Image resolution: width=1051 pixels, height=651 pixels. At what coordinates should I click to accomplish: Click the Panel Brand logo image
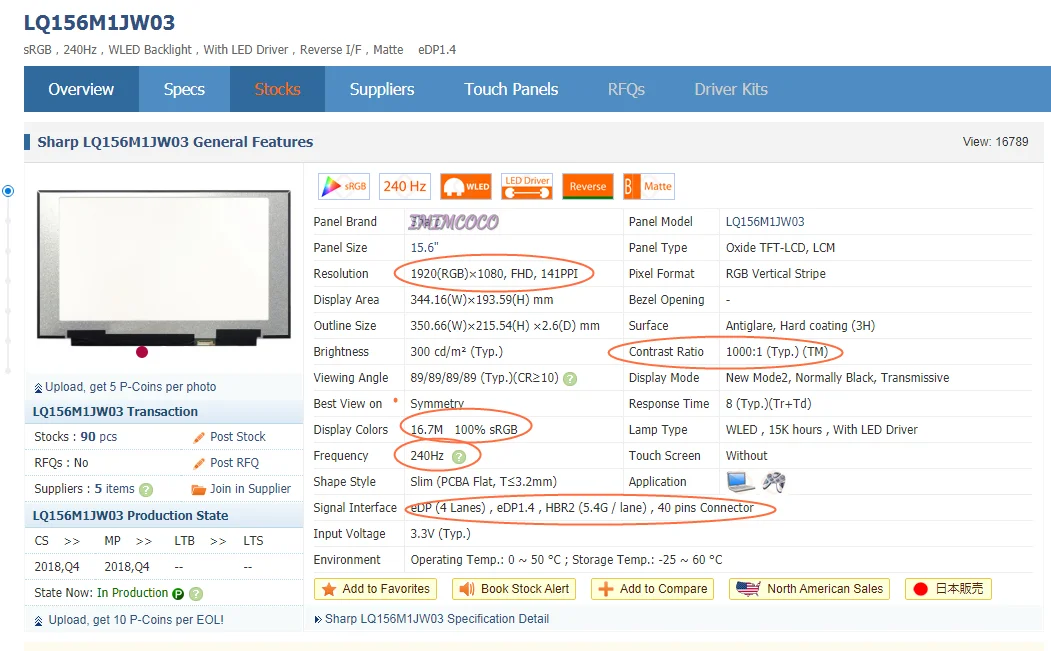pos(454,222)
